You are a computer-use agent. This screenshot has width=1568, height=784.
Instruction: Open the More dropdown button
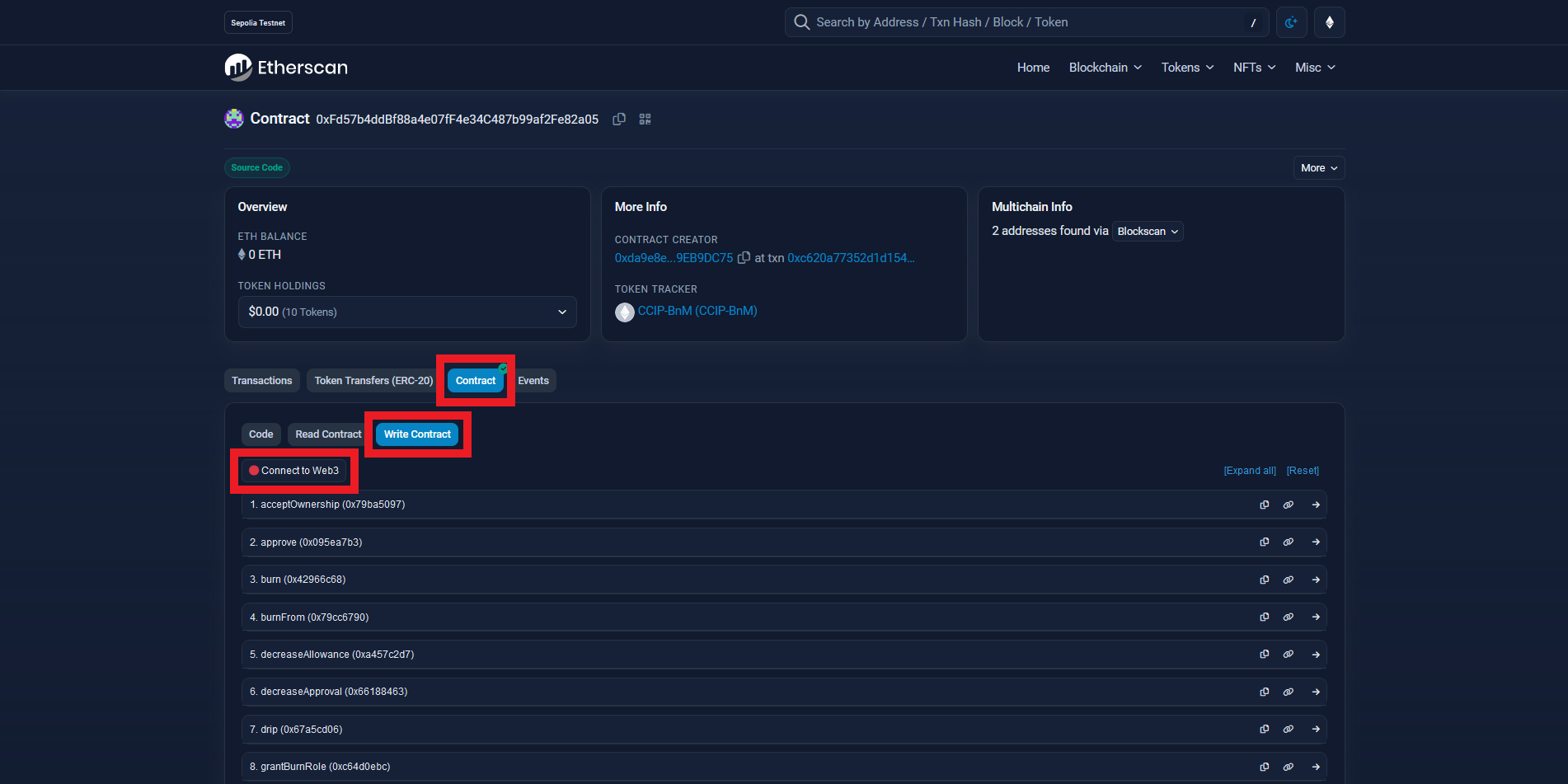1318,168
